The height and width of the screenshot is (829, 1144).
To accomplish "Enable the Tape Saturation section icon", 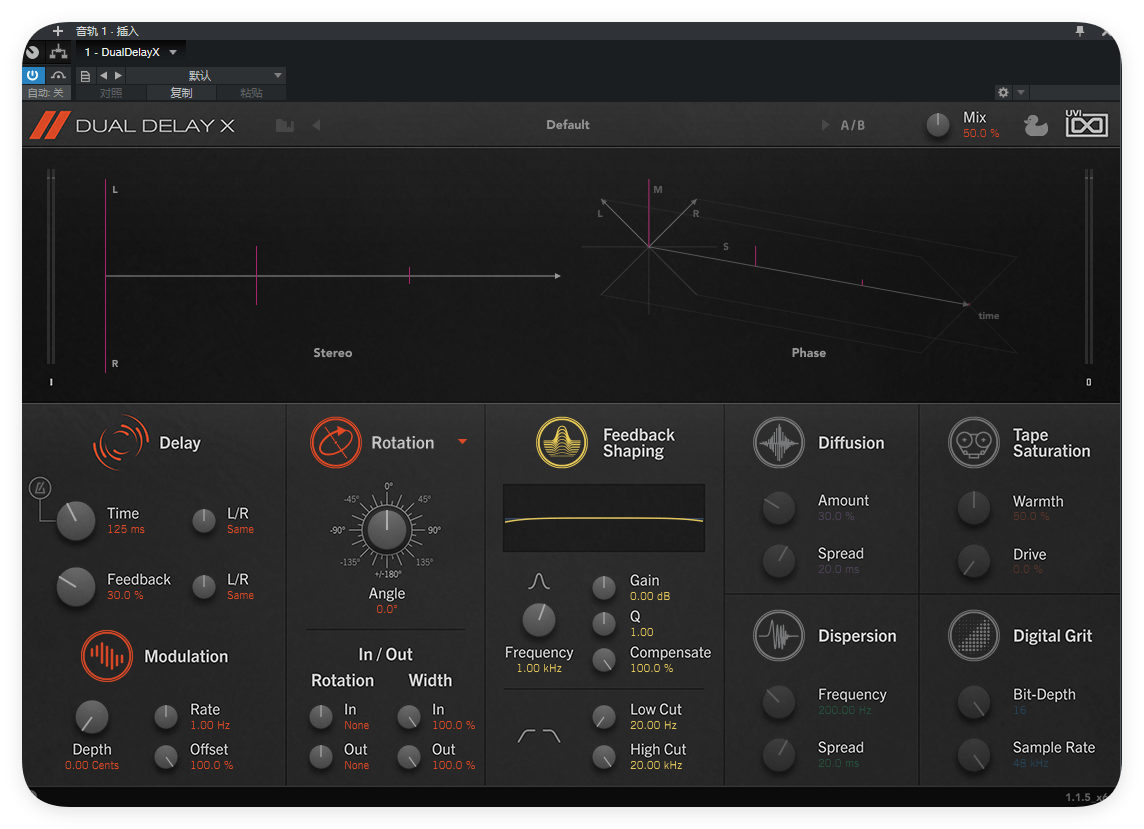I will click(x=973, y=442).
